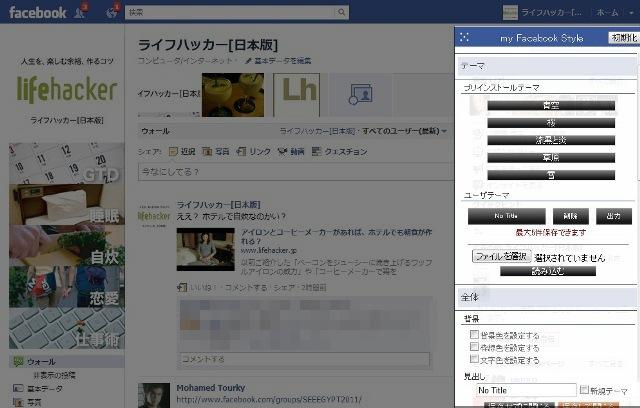Click the pencil icon beside 基本データを編集
This screenshot has width=640, height=408.
[248, 61]
